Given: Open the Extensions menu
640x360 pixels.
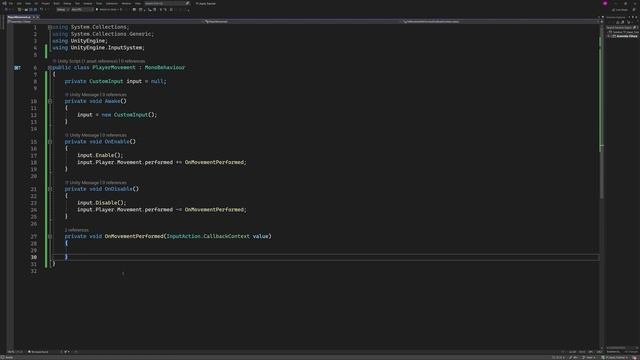Looking at the screenshot, I should (x=111, y=3).
